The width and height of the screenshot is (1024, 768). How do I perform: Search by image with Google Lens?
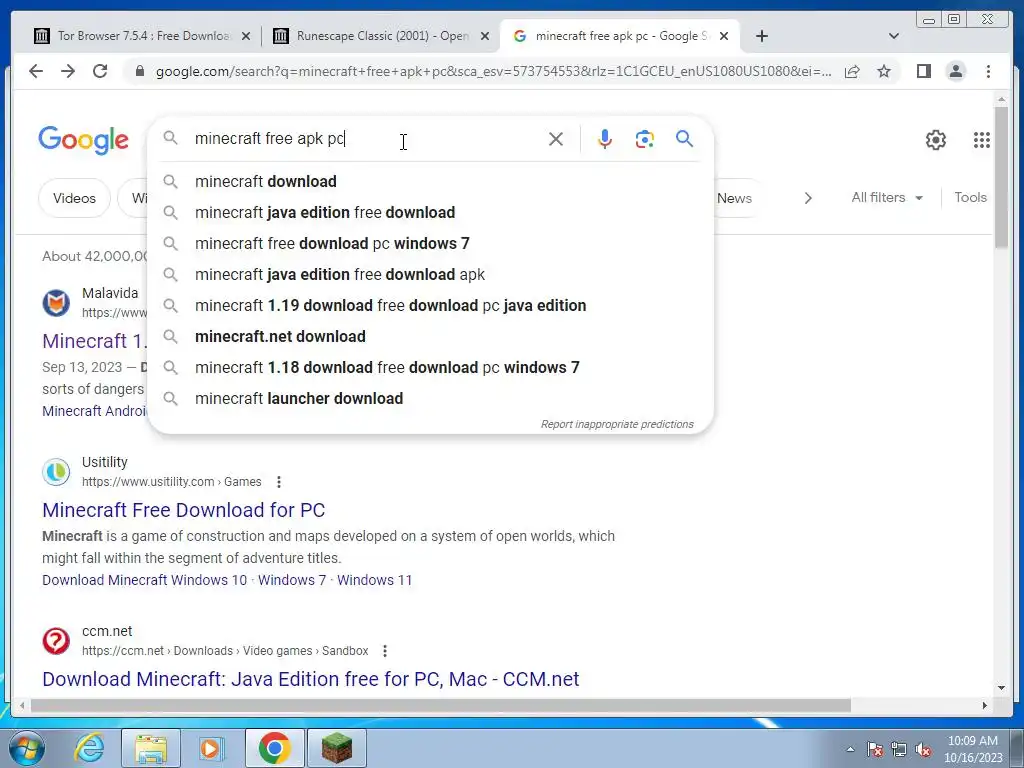[x=645, y=139]
